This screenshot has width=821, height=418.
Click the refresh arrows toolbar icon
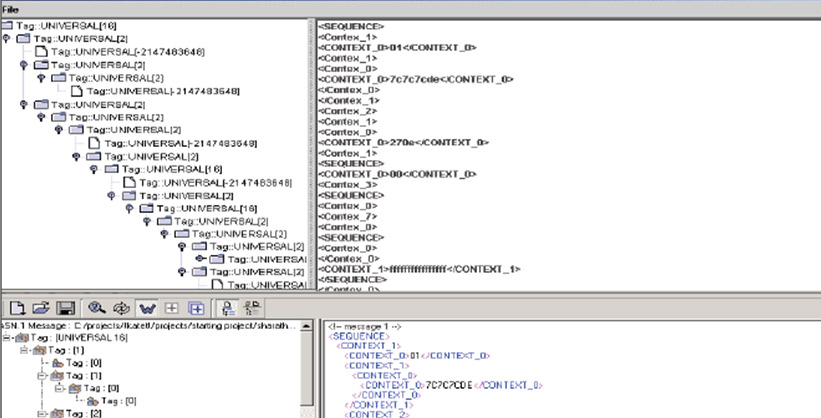click(122, 309)
